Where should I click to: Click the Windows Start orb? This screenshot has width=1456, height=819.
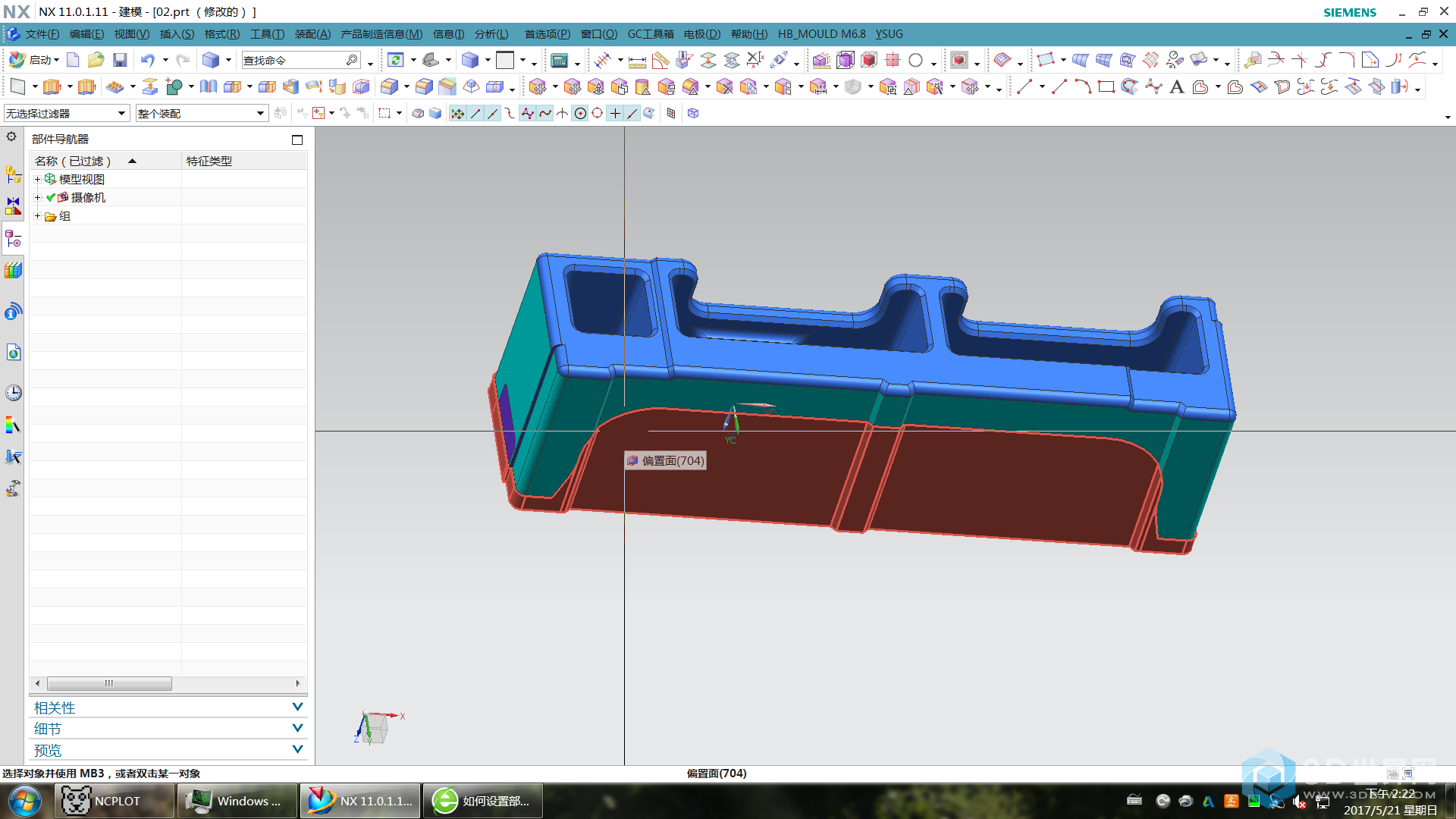[24, 801]
